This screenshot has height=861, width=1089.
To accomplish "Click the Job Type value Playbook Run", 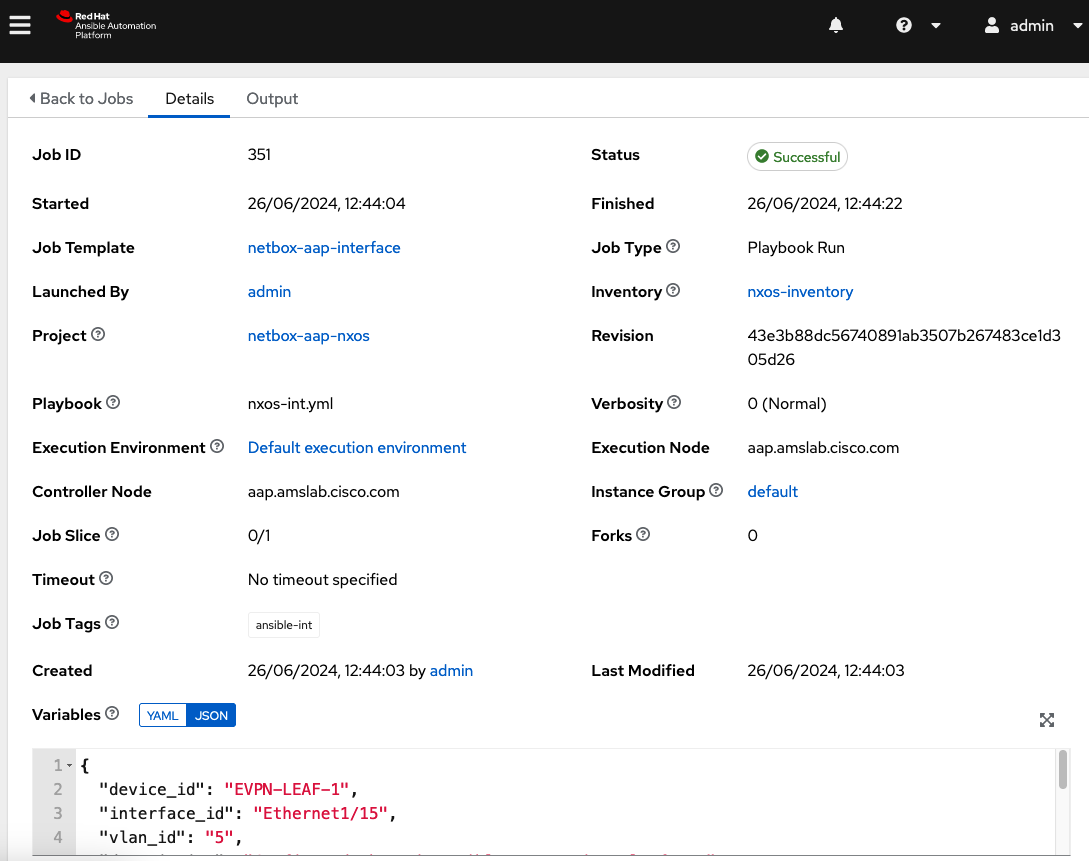I will coord(796,248).
